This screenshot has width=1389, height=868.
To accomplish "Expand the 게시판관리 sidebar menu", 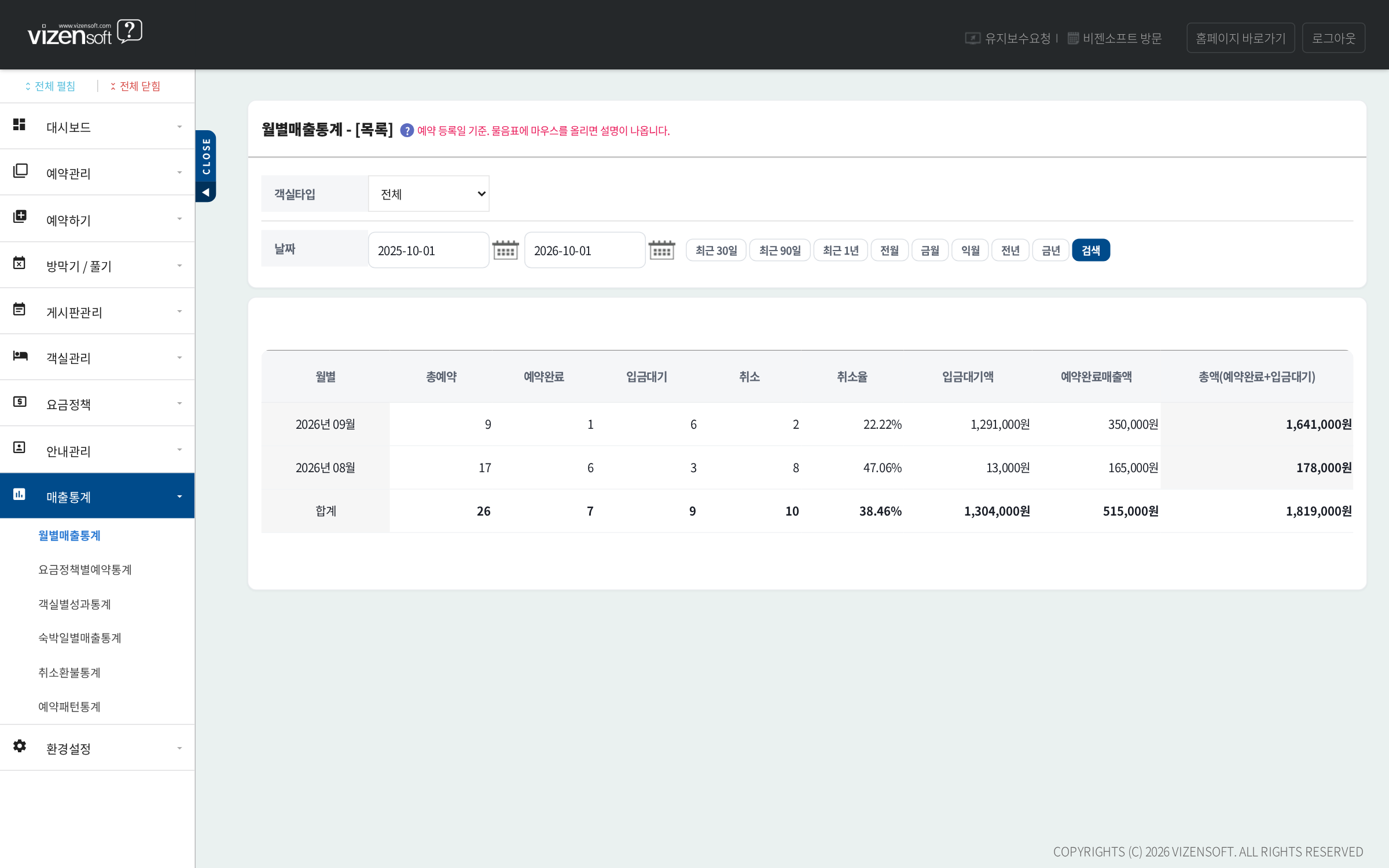I will 97,311.
